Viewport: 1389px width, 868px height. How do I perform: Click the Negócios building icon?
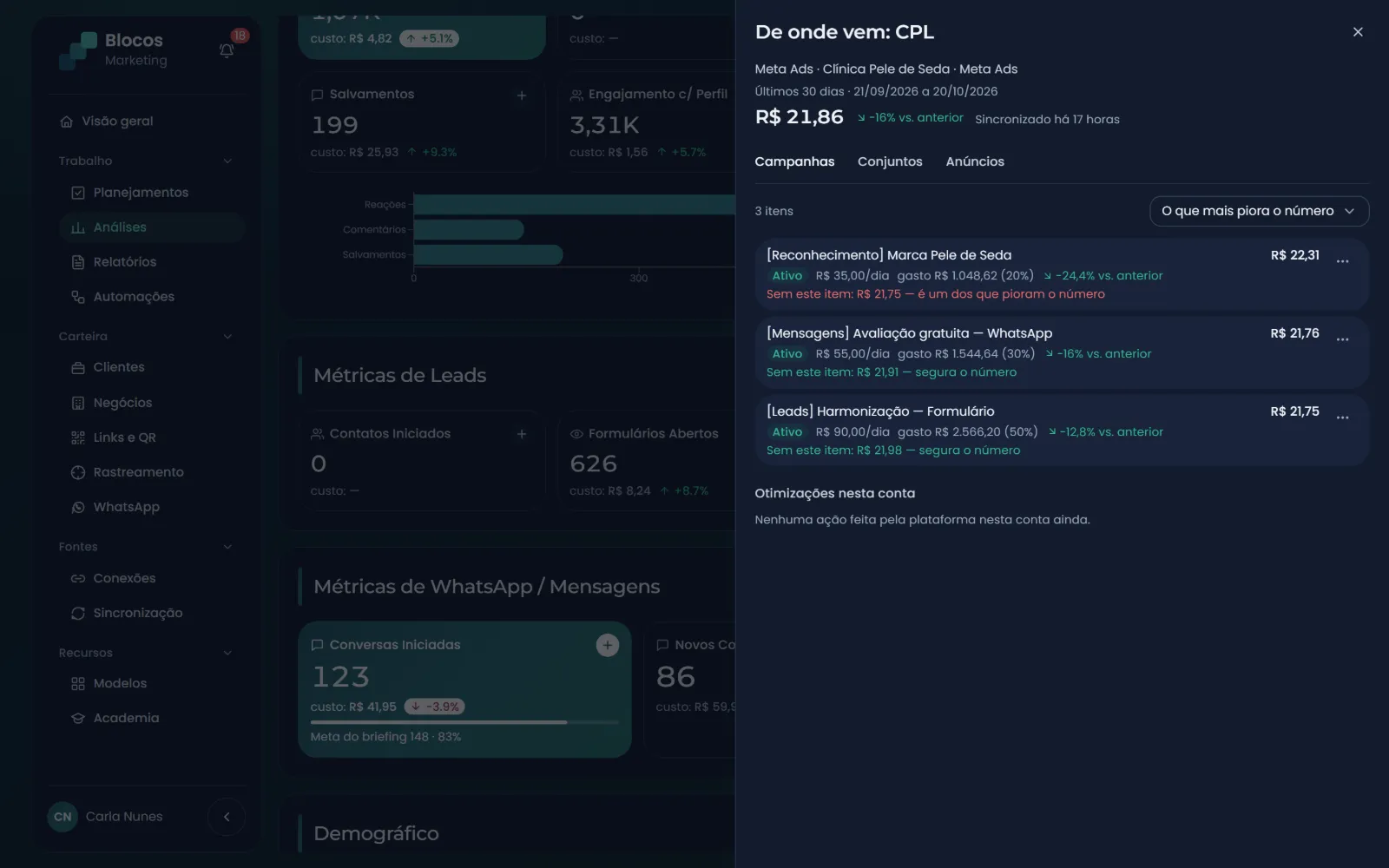pos(78,403)
